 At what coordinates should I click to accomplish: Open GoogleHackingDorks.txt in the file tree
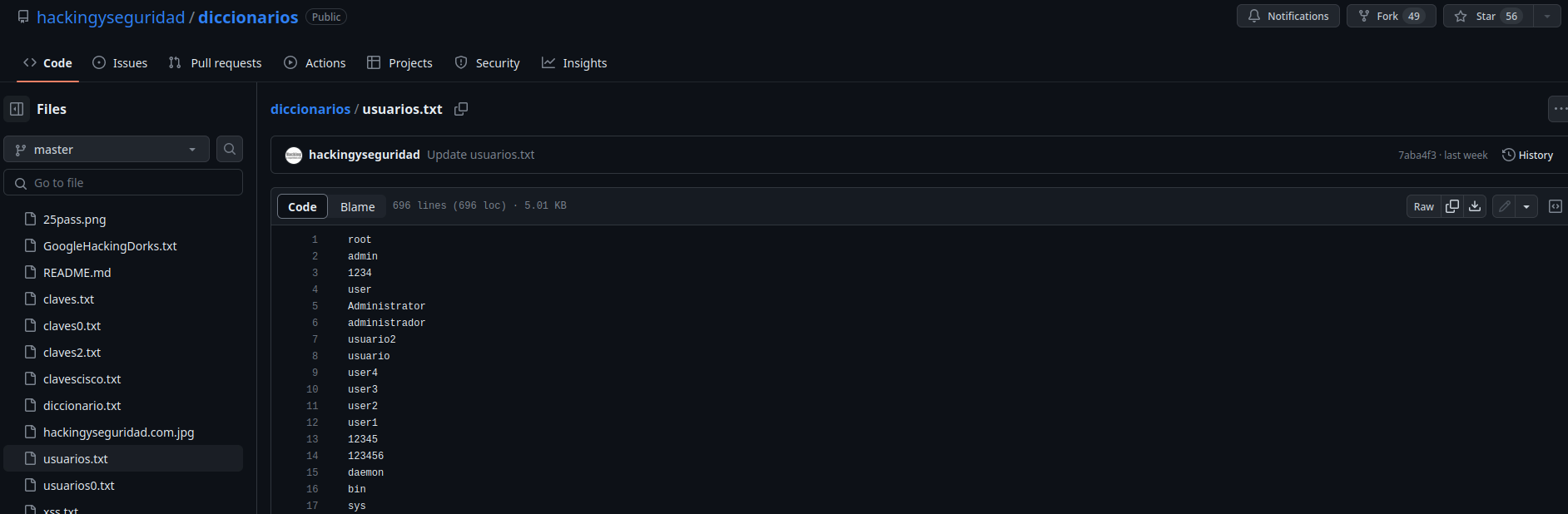tap(110, 246)
